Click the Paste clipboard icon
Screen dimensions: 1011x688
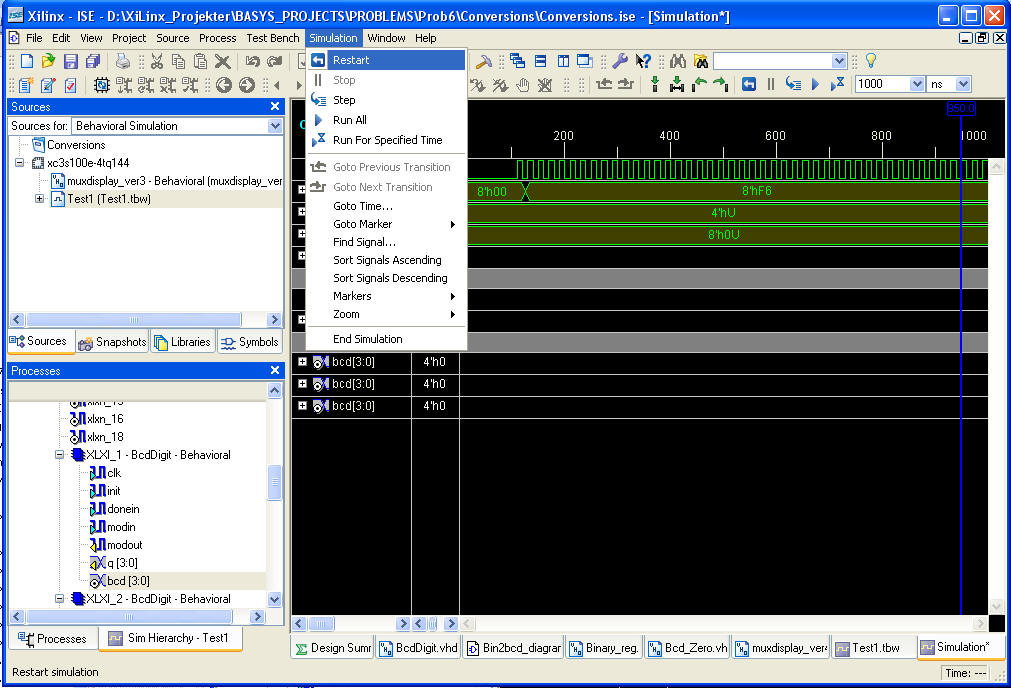click(201, 61)
